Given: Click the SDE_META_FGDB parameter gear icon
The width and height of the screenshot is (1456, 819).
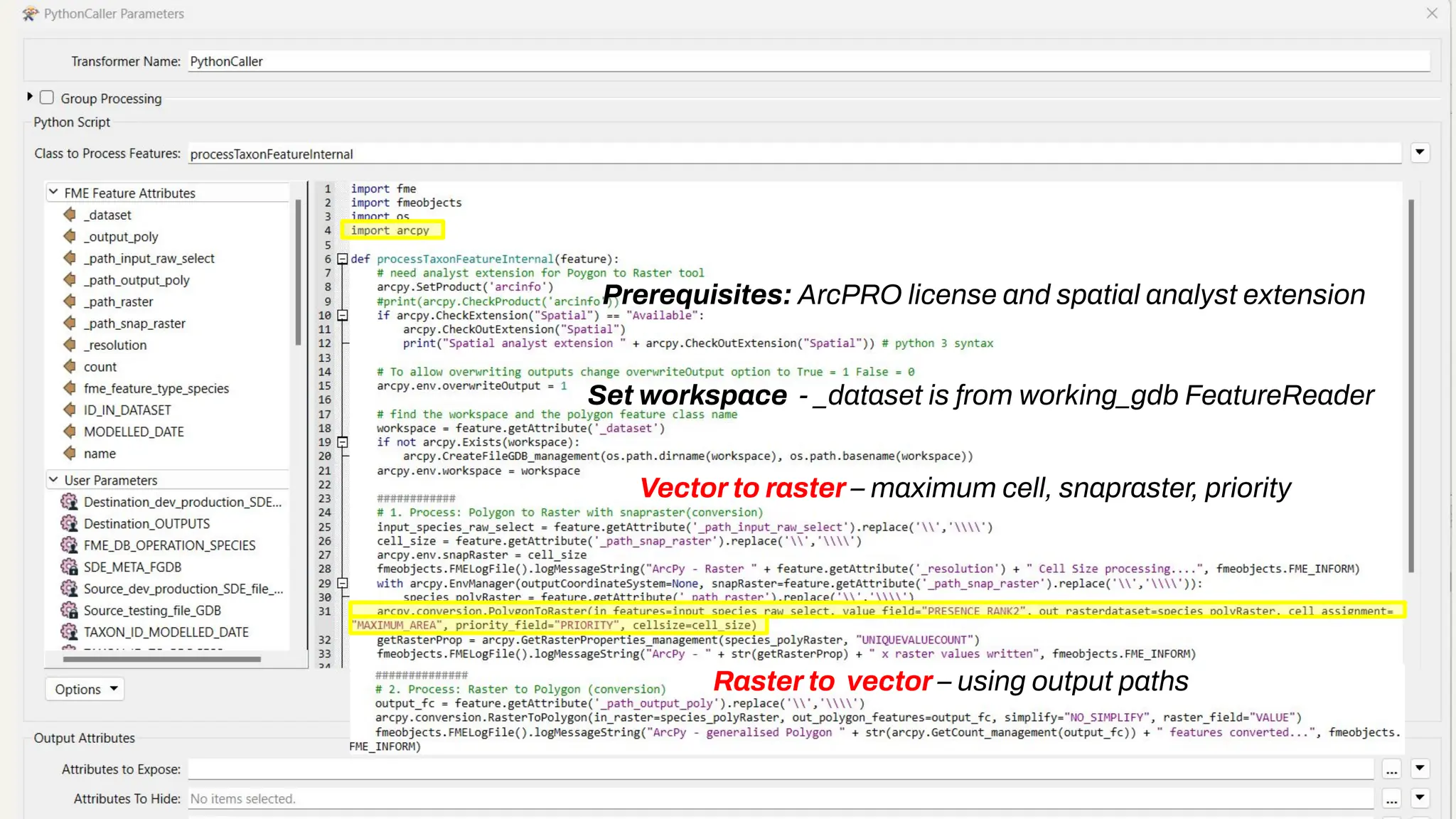Looking at the screenshot, I should click(x=70, y=567).
